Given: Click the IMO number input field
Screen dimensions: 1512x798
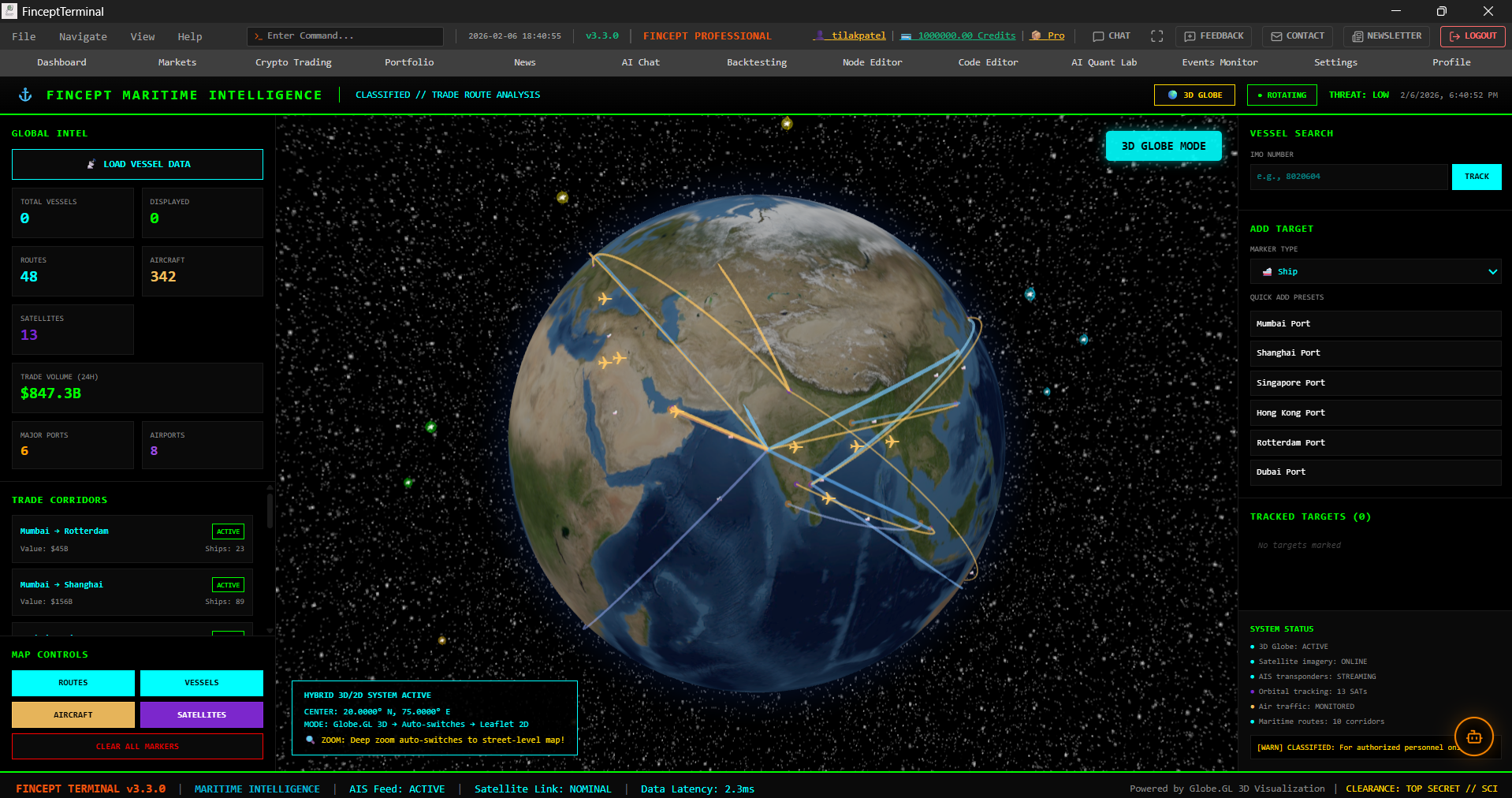Looking at the screenshot, I should pyautogui.click(x=1348, y=177).
